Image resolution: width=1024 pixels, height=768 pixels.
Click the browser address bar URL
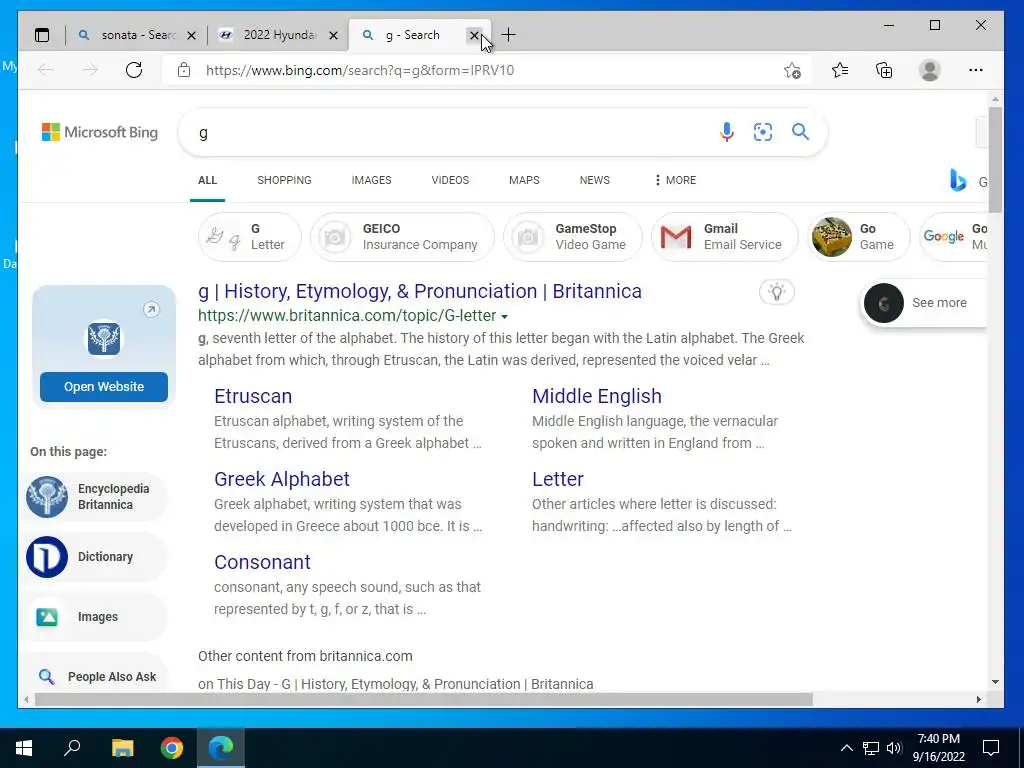pyautogui.click(x=360, y=71)
